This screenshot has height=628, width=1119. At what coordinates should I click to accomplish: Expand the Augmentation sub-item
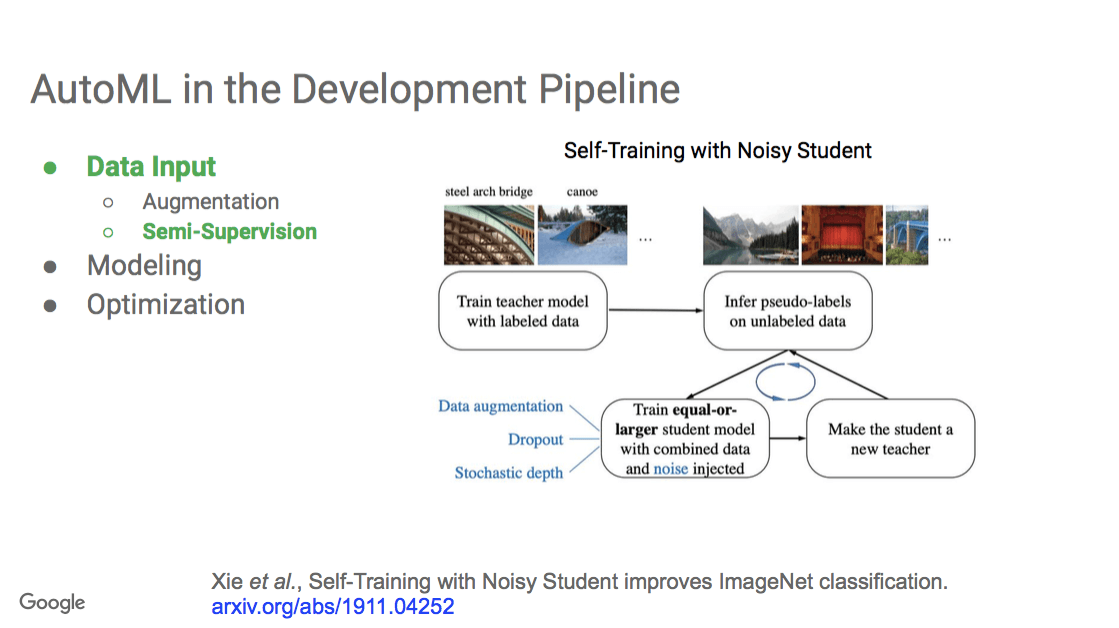click(210, 201)
